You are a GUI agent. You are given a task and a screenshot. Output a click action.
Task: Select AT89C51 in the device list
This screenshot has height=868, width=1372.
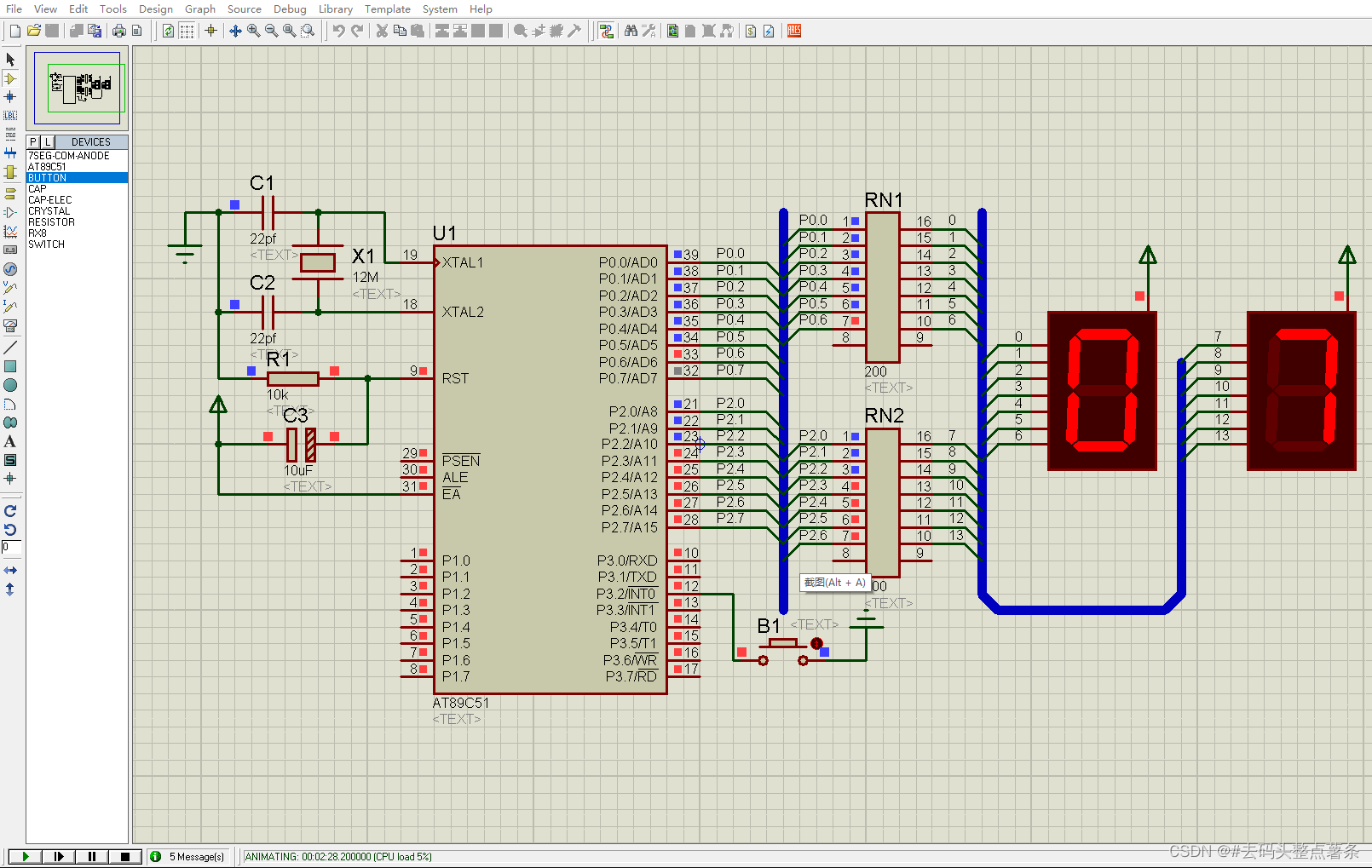[77, 167]
